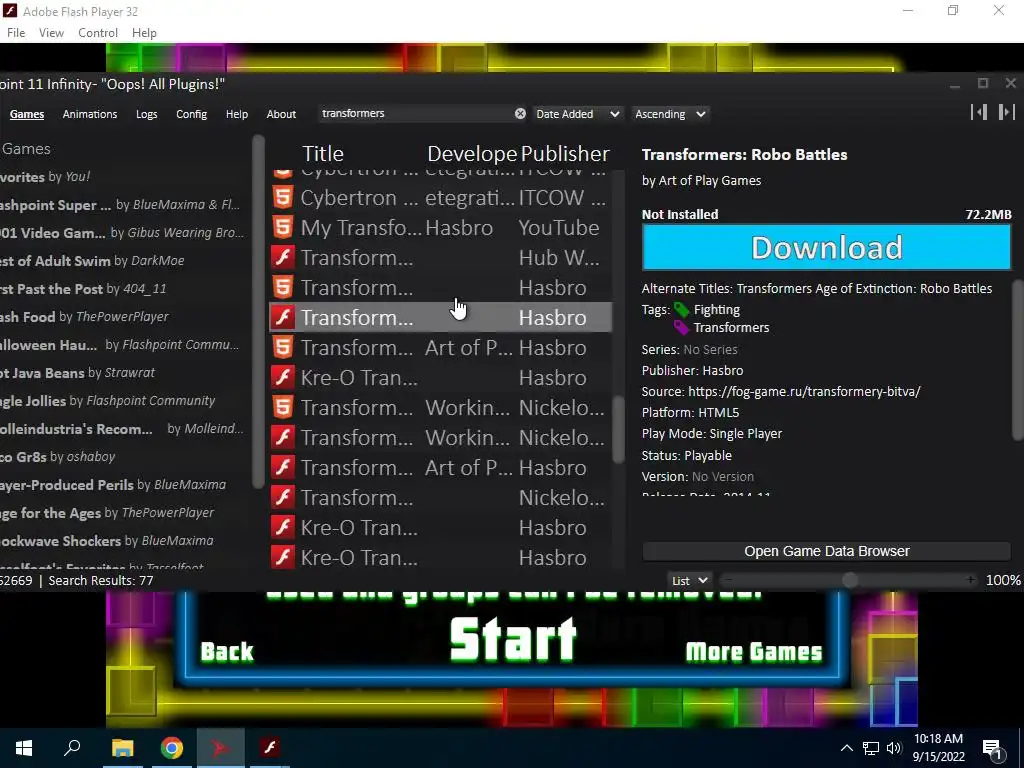This screenshot has width=1024, height=768.
Task: Open the volume tray icon
Action: pos(894,748)
